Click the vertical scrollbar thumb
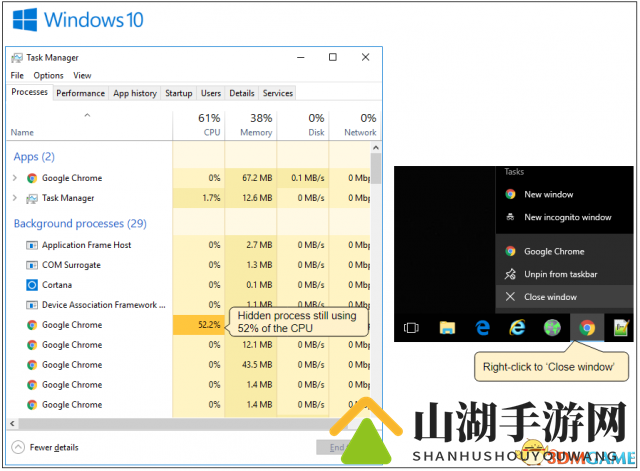The image size is (640, 471). 376,168
